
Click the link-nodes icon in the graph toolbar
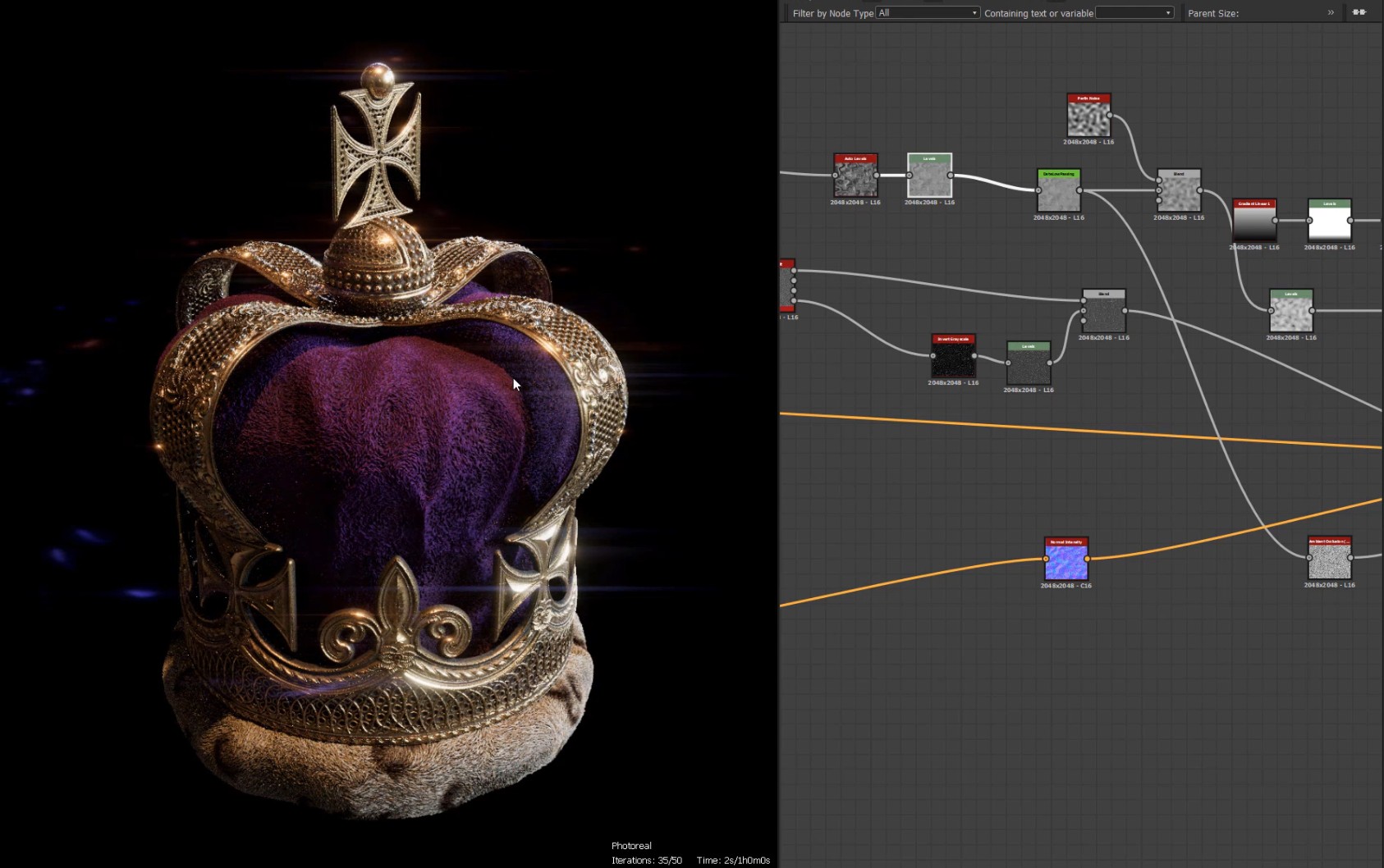(x=1359, y=12)
